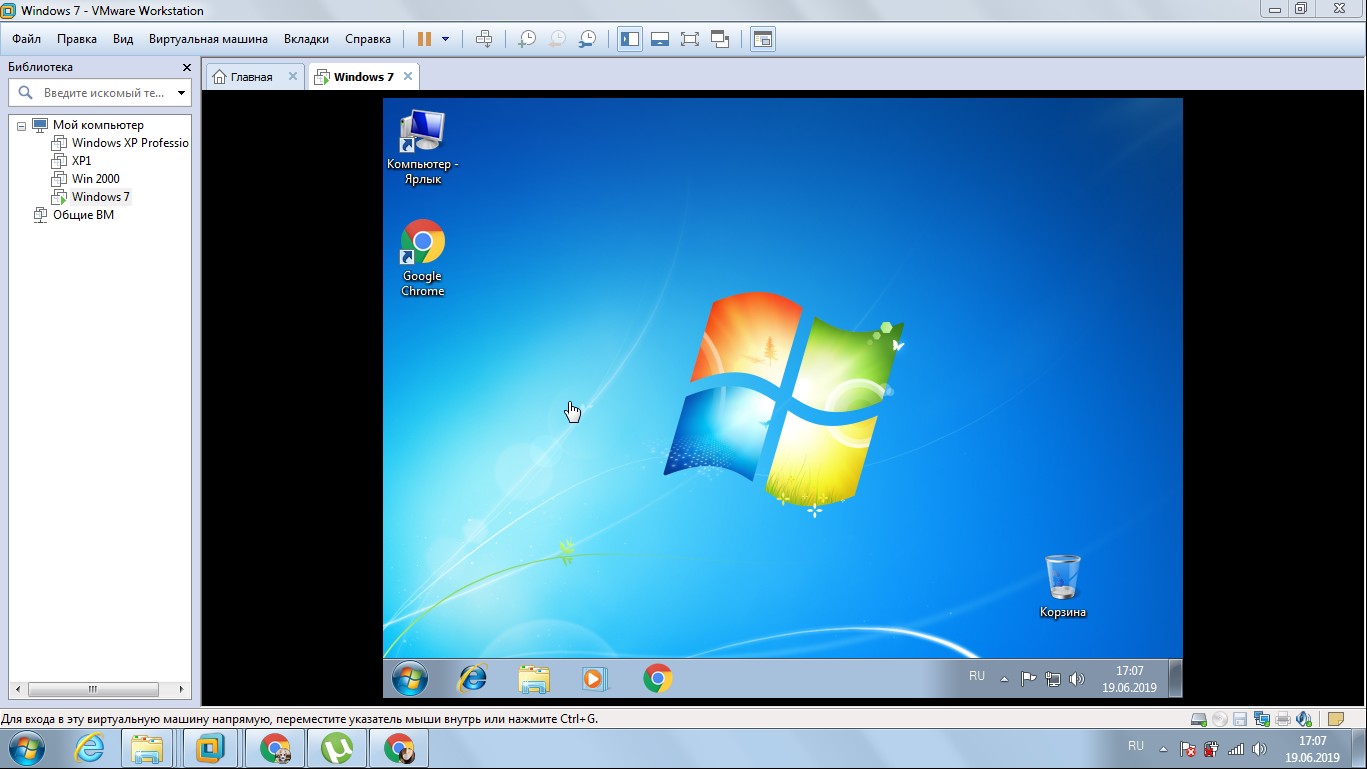Image resolution: width=1367 pixels, height=769 pixels.
Task: Select the XP1 virtual machine
Action: 81,161
